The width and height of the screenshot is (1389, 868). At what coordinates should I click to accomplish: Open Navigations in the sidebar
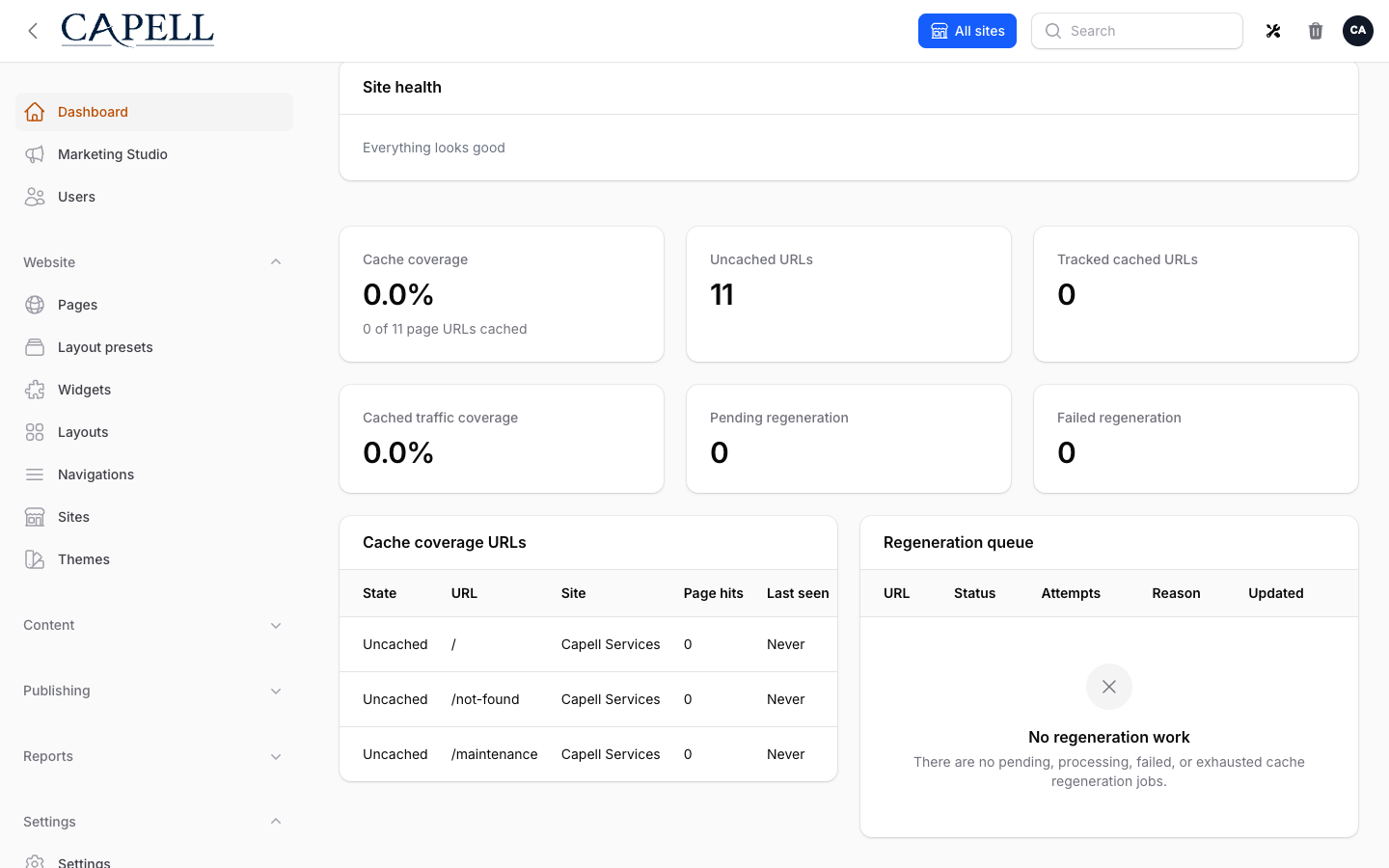click(x=154, y=475)
